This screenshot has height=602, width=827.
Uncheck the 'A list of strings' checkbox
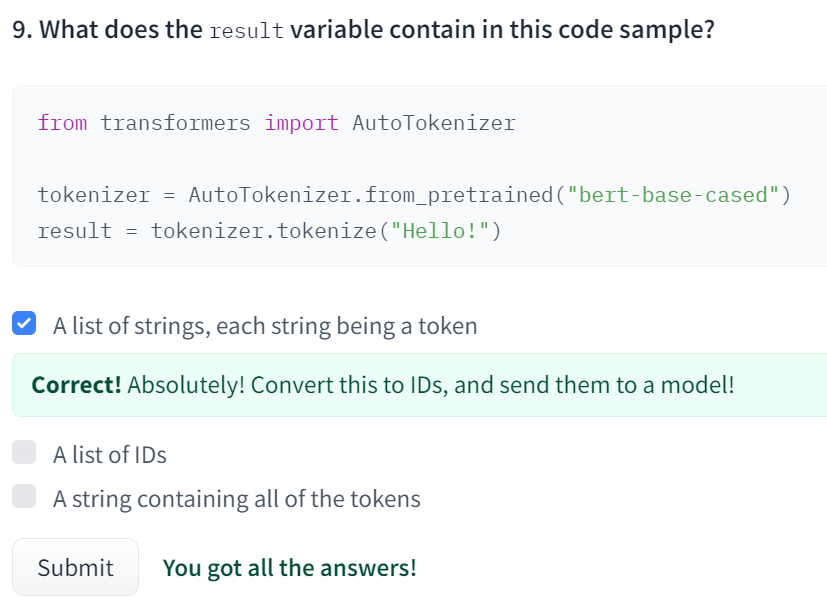pos(24,324)
